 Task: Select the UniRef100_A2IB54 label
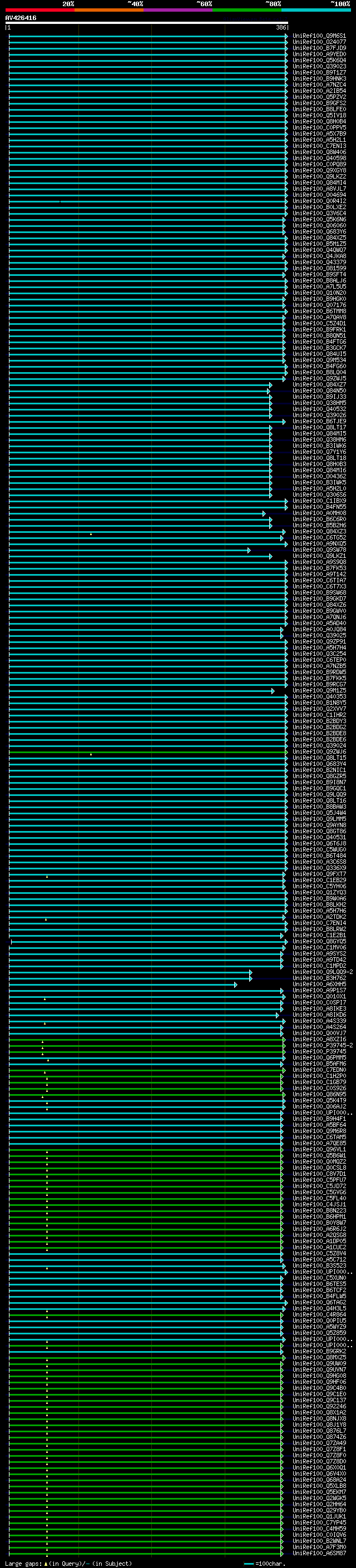[319, 91]
